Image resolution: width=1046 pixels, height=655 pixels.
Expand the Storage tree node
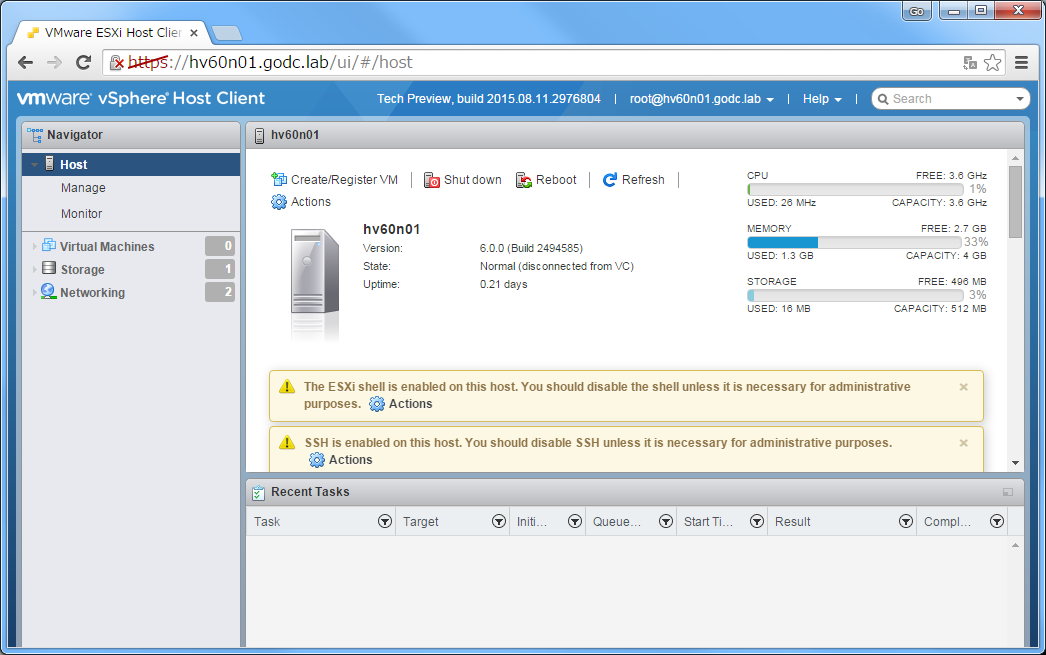[35, 269]
